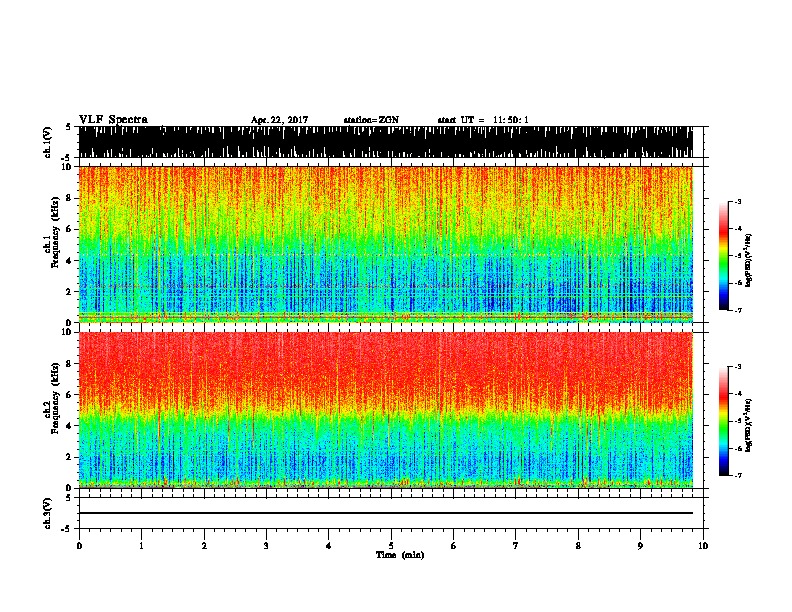
Task: Click time axis tick label "4"
Action: click(329, 546)
